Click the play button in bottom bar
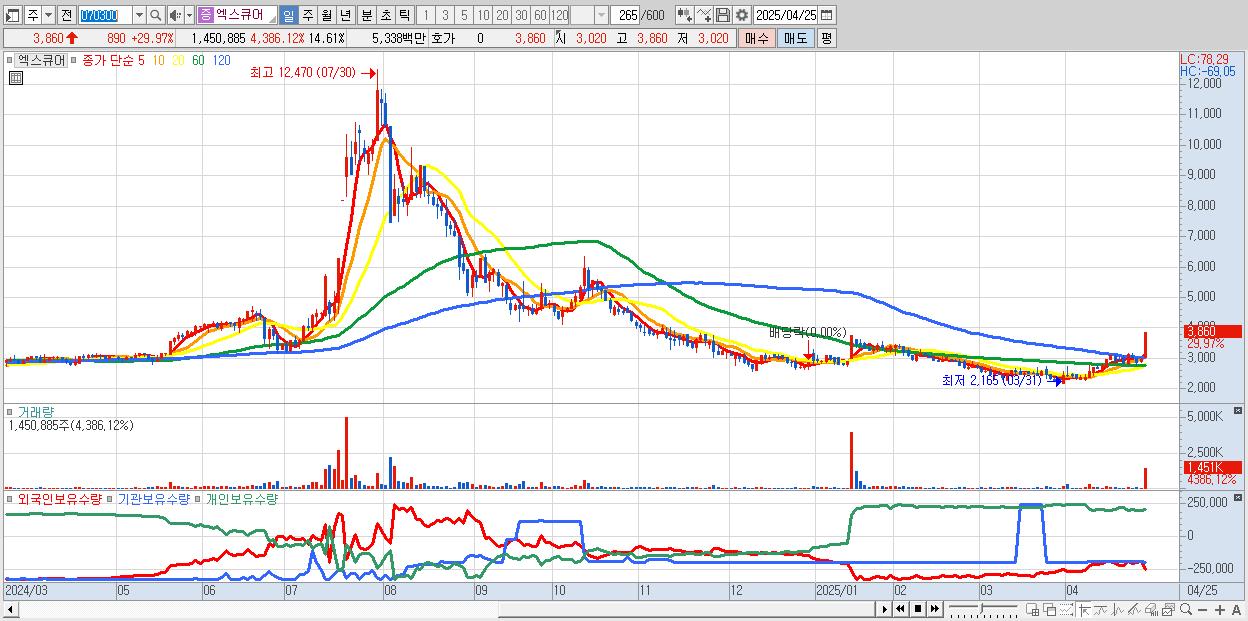 885,609
